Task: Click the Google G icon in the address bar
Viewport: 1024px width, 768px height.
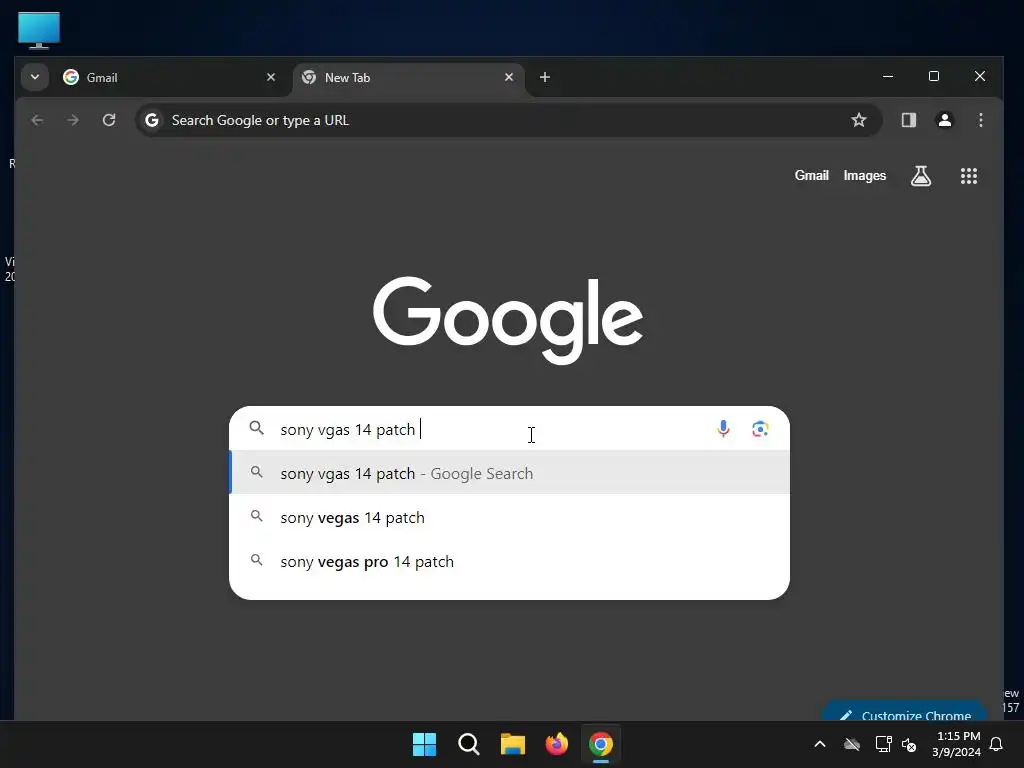Action: (x=152, y=120)
